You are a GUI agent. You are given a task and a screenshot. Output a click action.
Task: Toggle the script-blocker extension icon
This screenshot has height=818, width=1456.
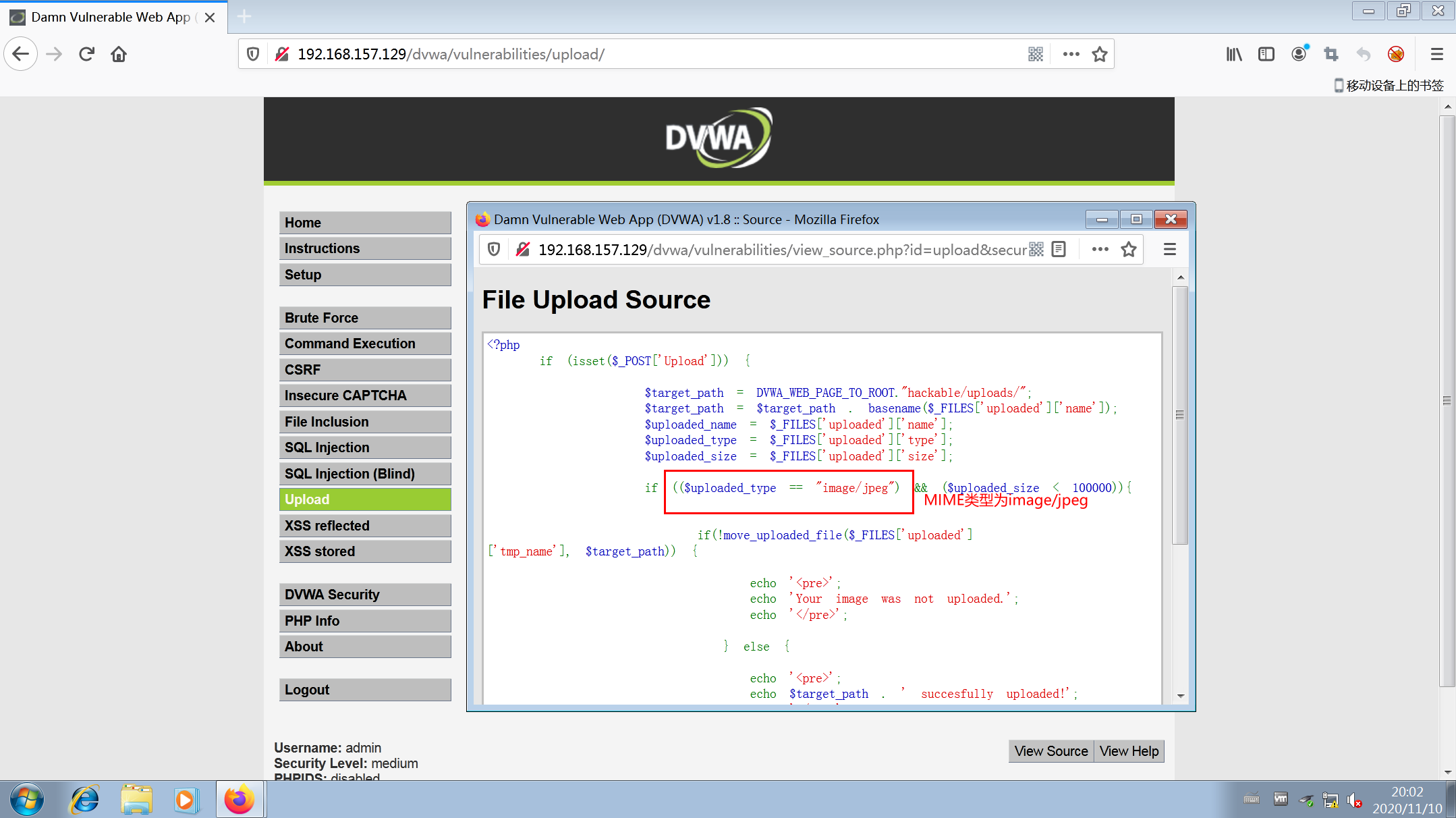pos(1396,54)
